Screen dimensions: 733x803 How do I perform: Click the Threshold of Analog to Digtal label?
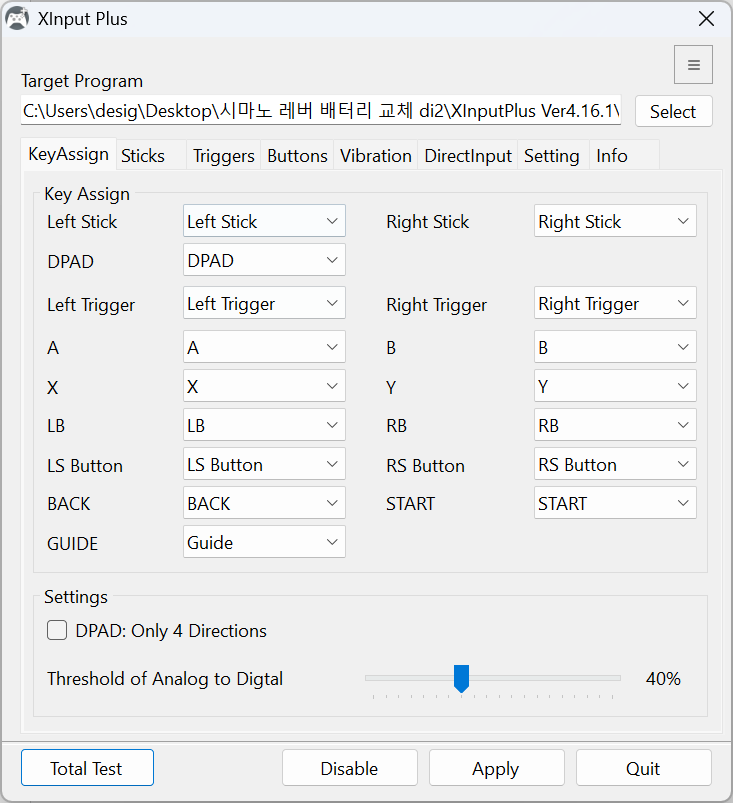click(165, 679)
